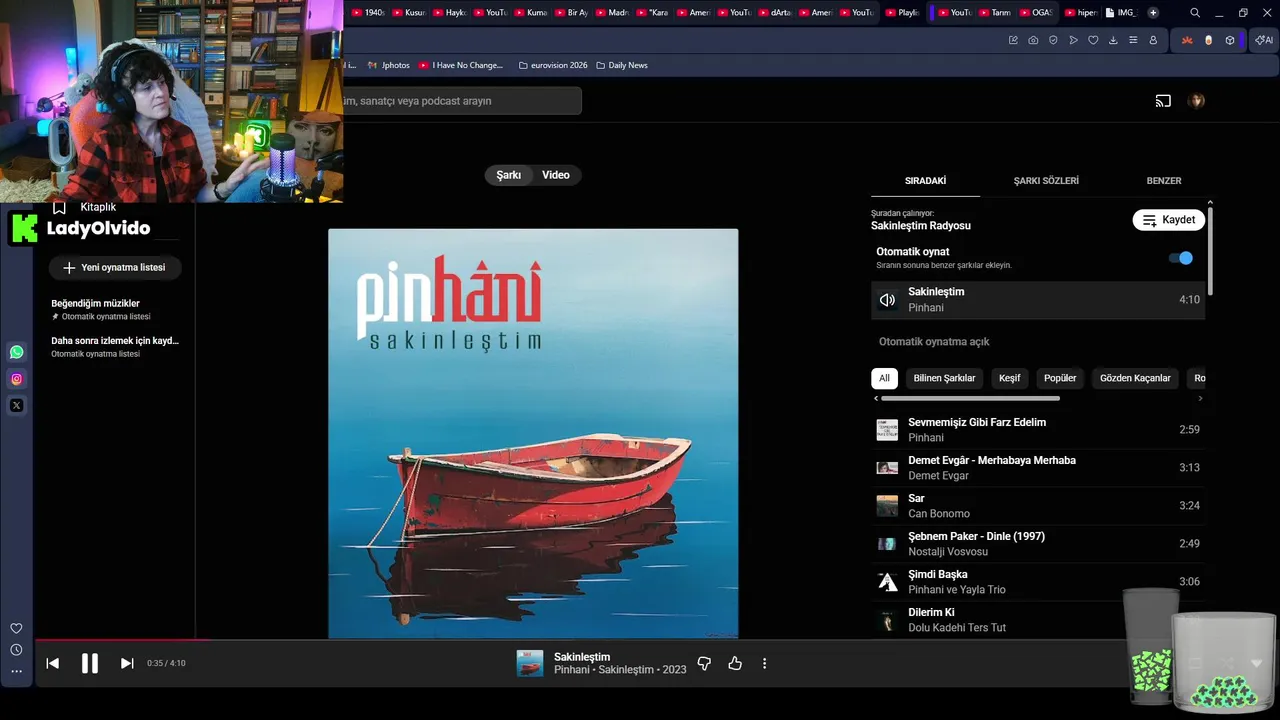Skip to the next track
The image size is (1280, 720).
(127, 663)
